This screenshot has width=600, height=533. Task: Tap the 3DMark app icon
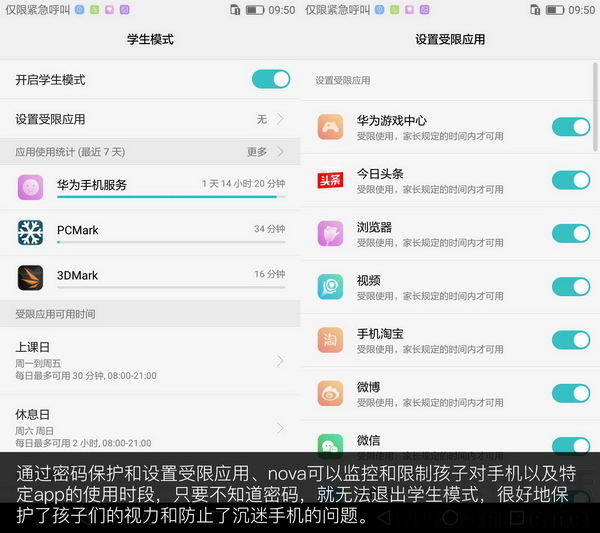click(x=30, y=278)
